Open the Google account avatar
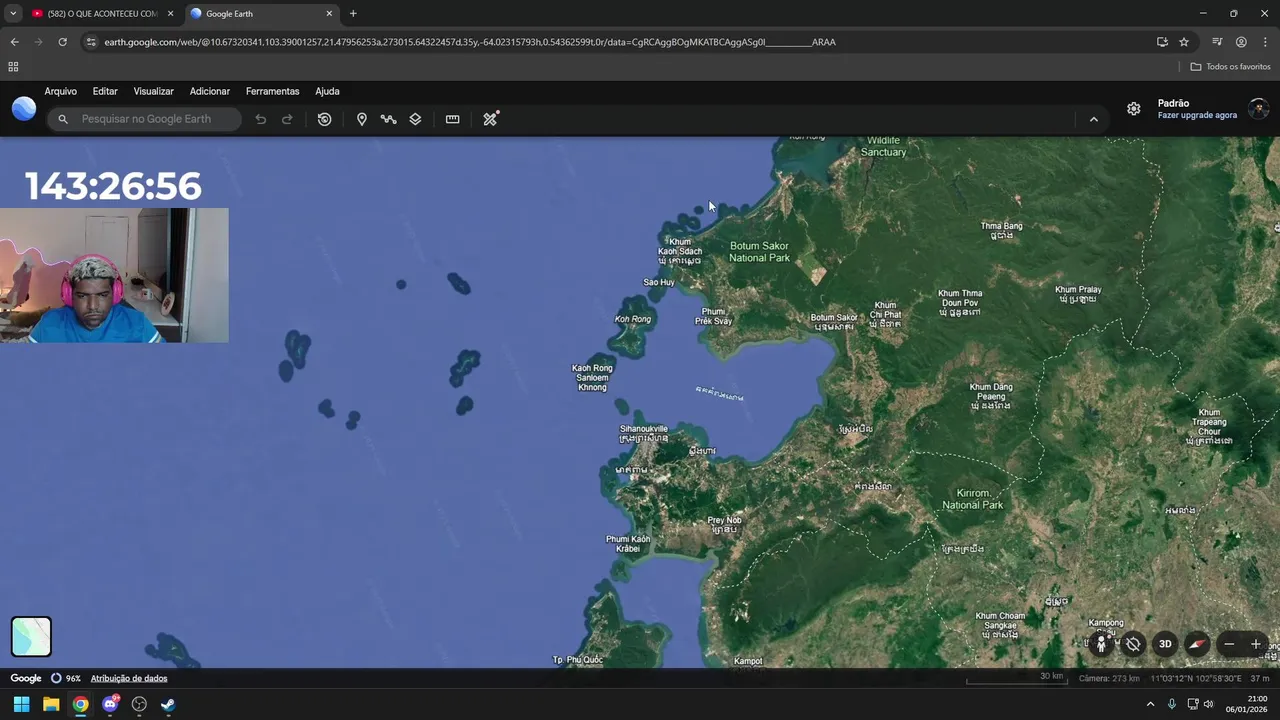 point(1259,108)
